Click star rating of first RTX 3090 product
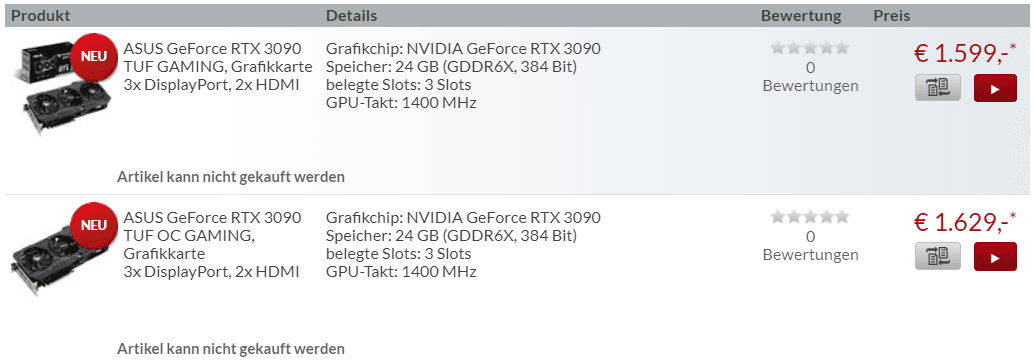The width and height of the screenshot is (1034, 364). pos(810,47)
